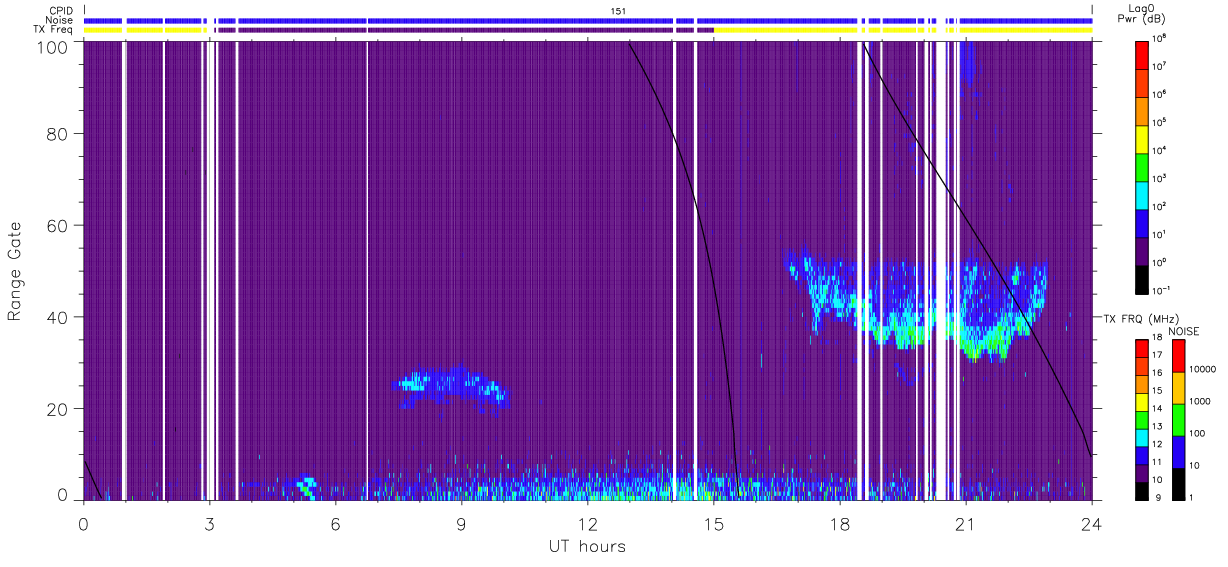The image size is (1228, 567).
Task: Click the NOISE legend title
Action: [x=1185, y=330]
